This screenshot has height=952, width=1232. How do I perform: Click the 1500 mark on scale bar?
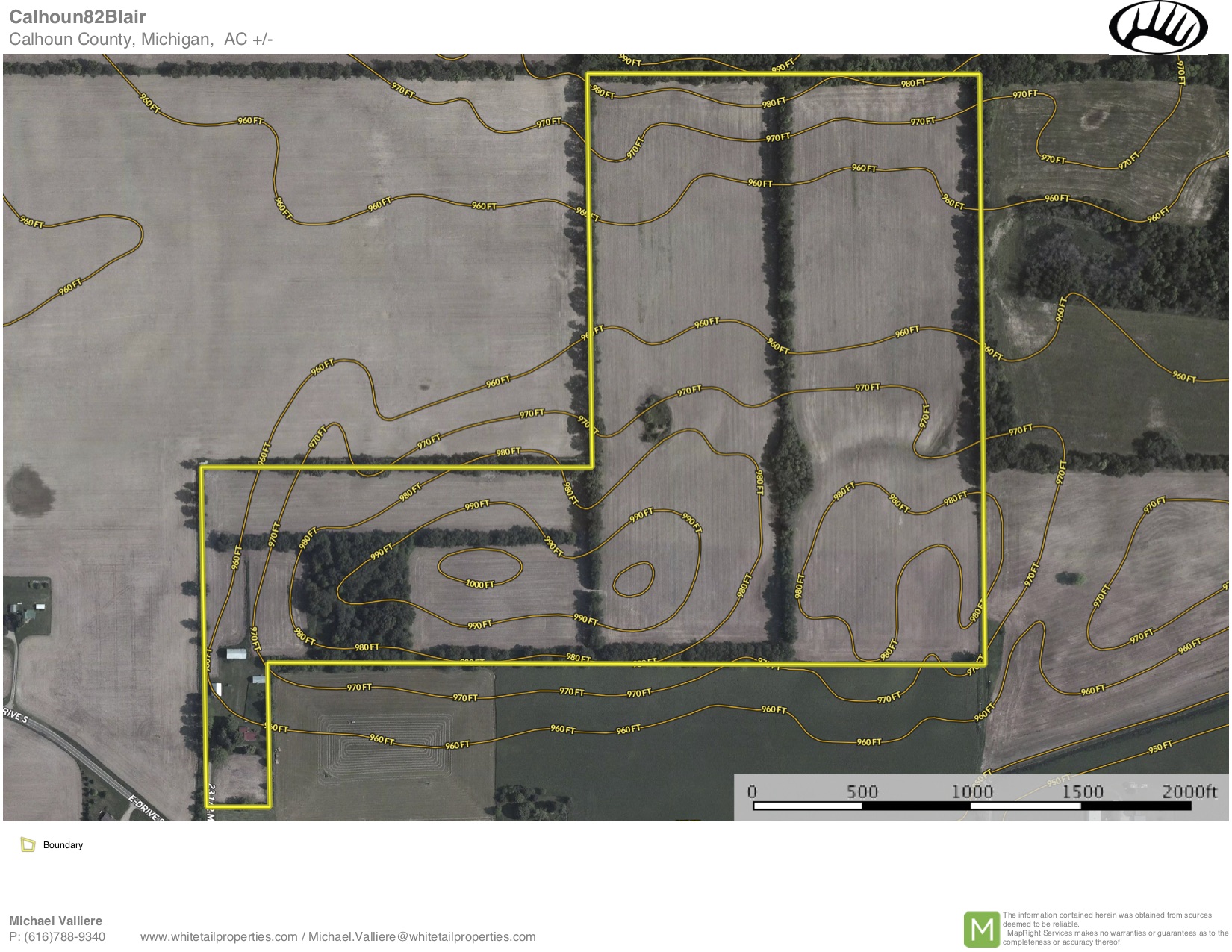[1082, 791]
